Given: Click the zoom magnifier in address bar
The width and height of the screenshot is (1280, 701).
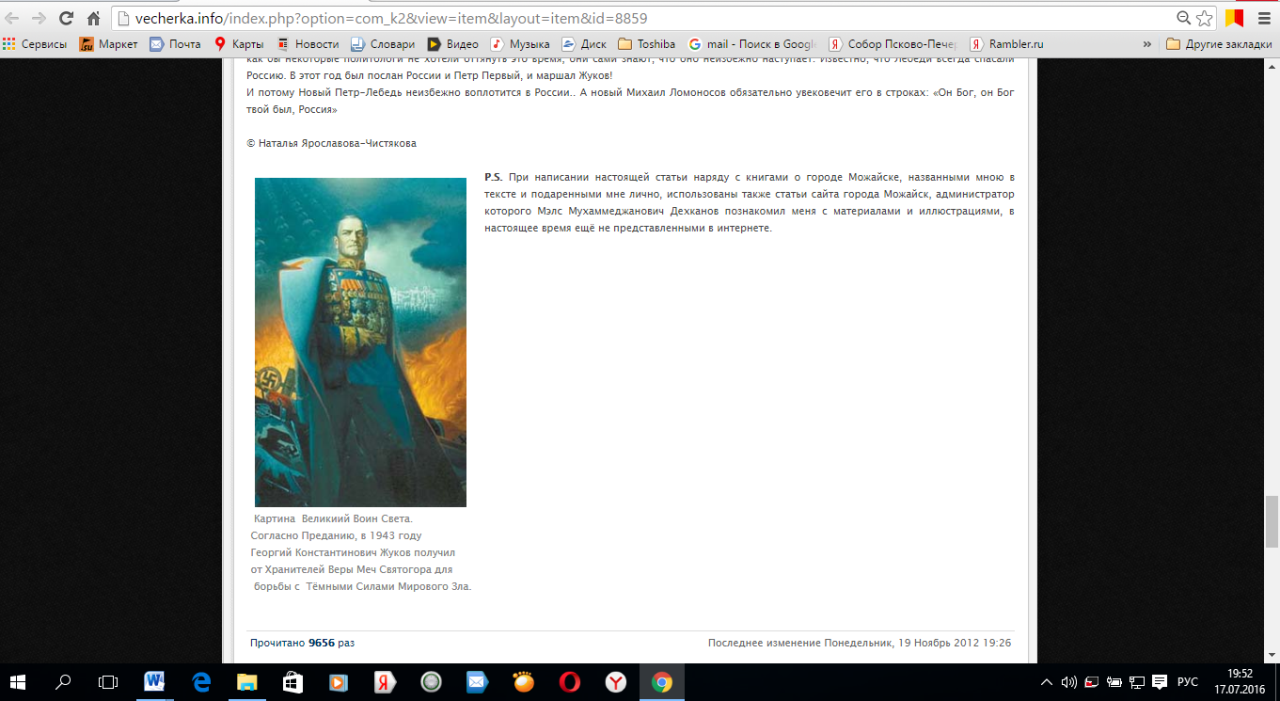Looking at the screenshot, I should 1184,18.
